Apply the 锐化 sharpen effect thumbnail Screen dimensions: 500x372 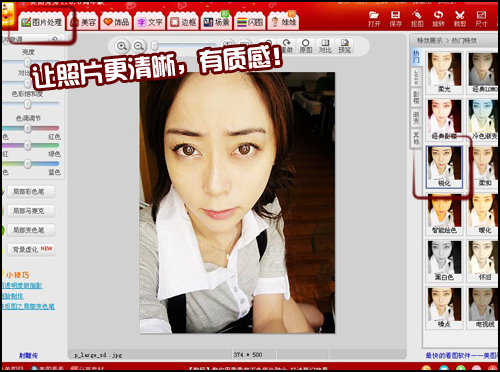tap(444, 167)
